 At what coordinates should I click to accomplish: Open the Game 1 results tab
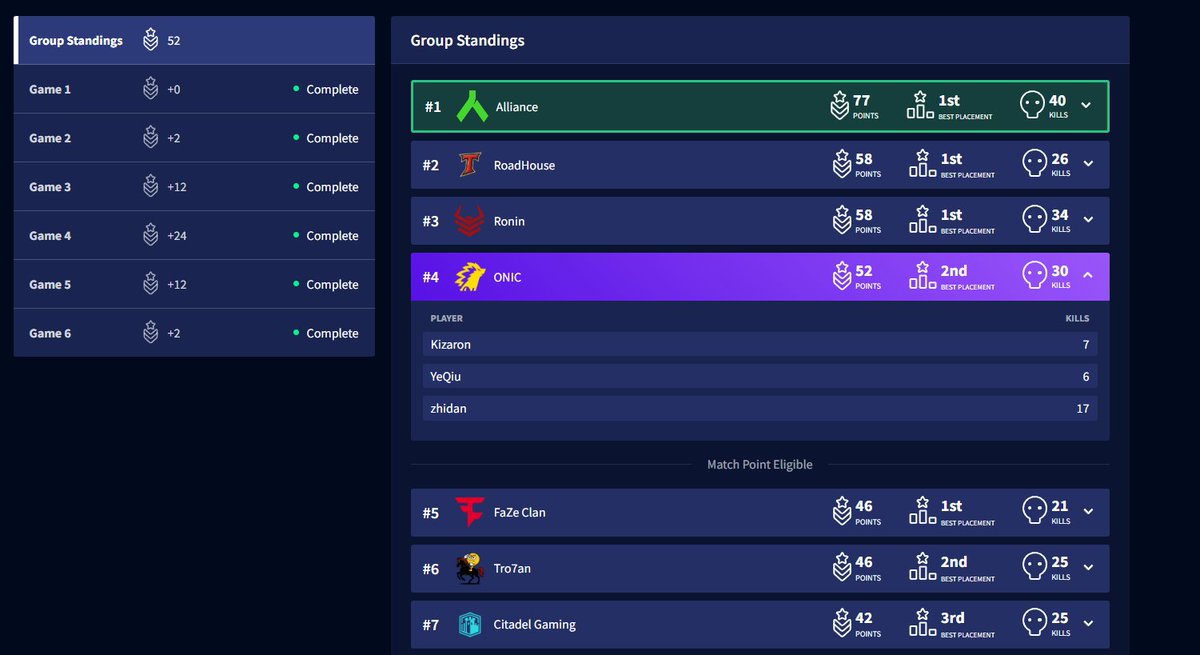pos(194,89)
